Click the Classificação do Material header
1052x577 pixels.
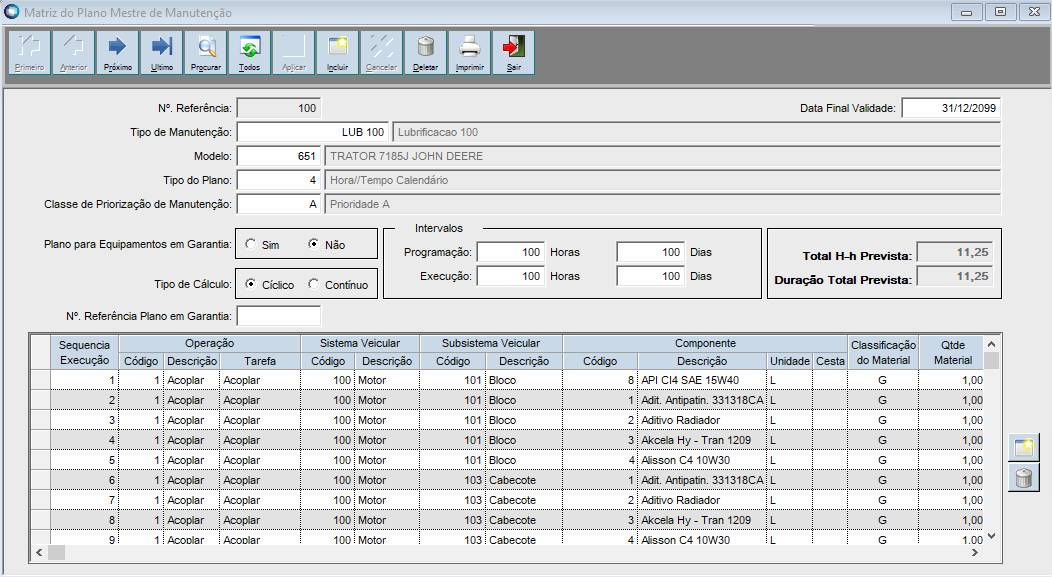pyautogui.click(x=883, y=352)
